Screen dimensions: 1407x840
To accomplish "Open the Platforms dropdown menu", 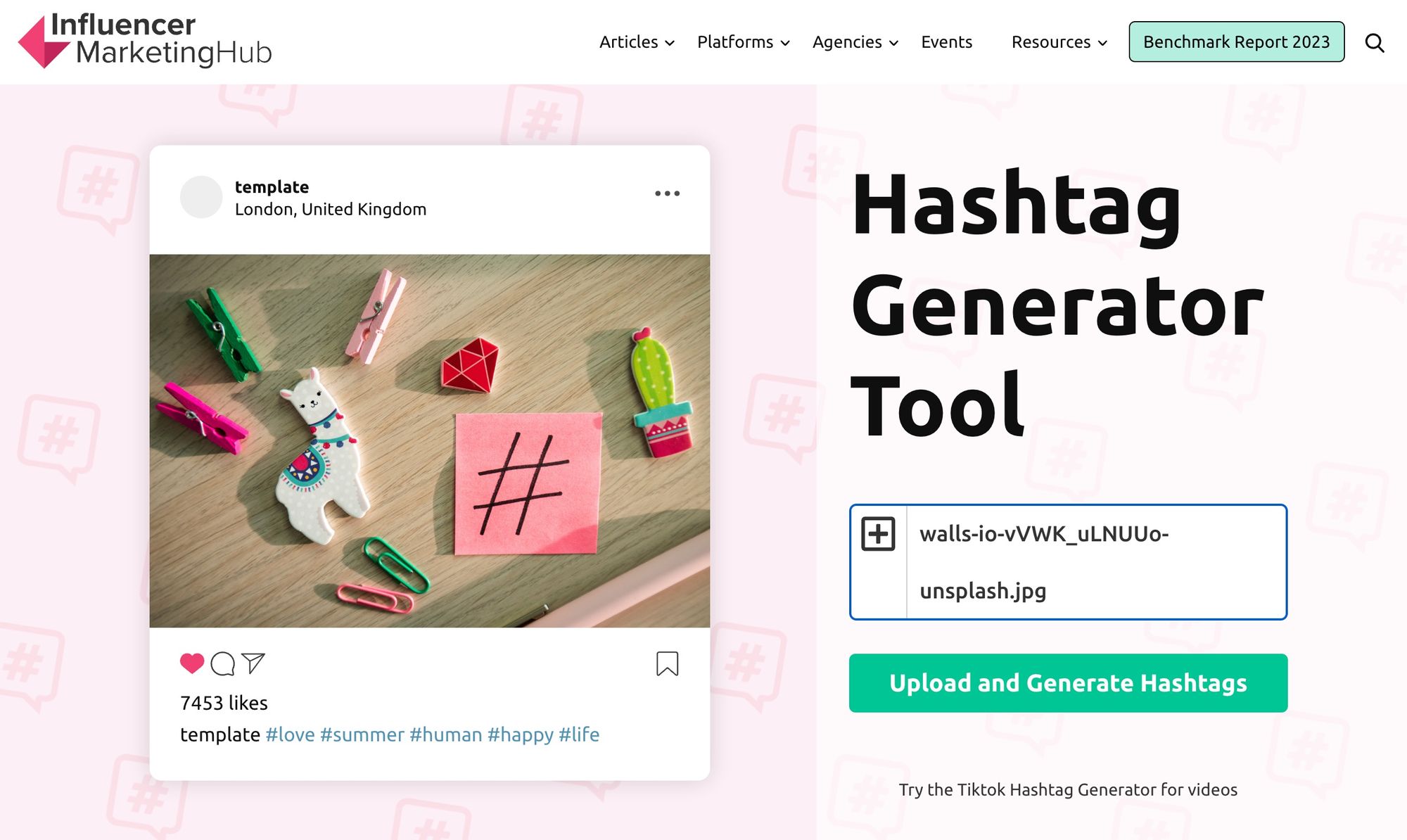I will [x=735, y=42].
